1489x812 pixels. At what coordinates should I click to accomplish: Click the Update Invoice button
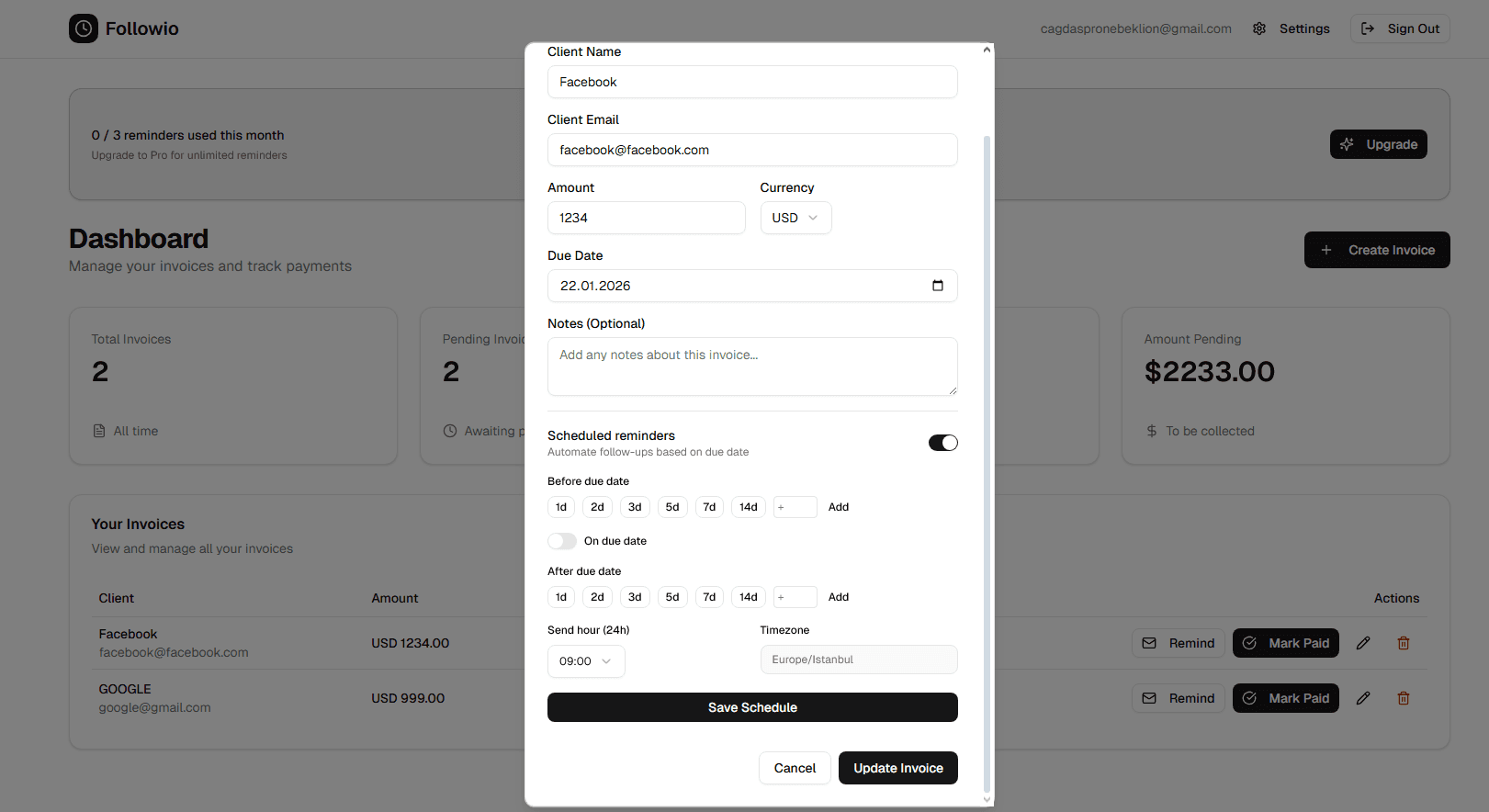point(898,768)
